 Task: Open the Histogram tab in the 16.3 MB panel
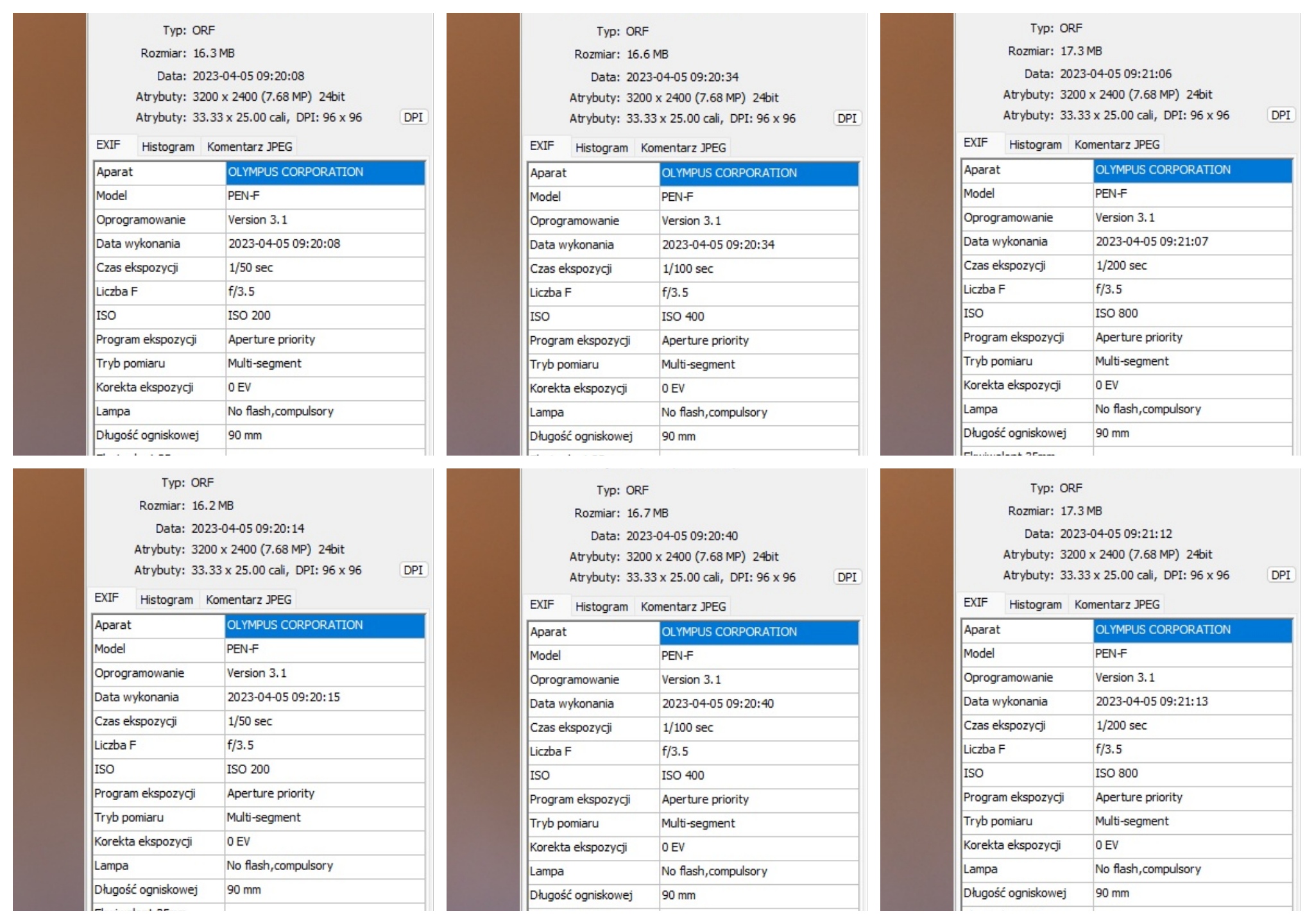click(x=167, y=147)
